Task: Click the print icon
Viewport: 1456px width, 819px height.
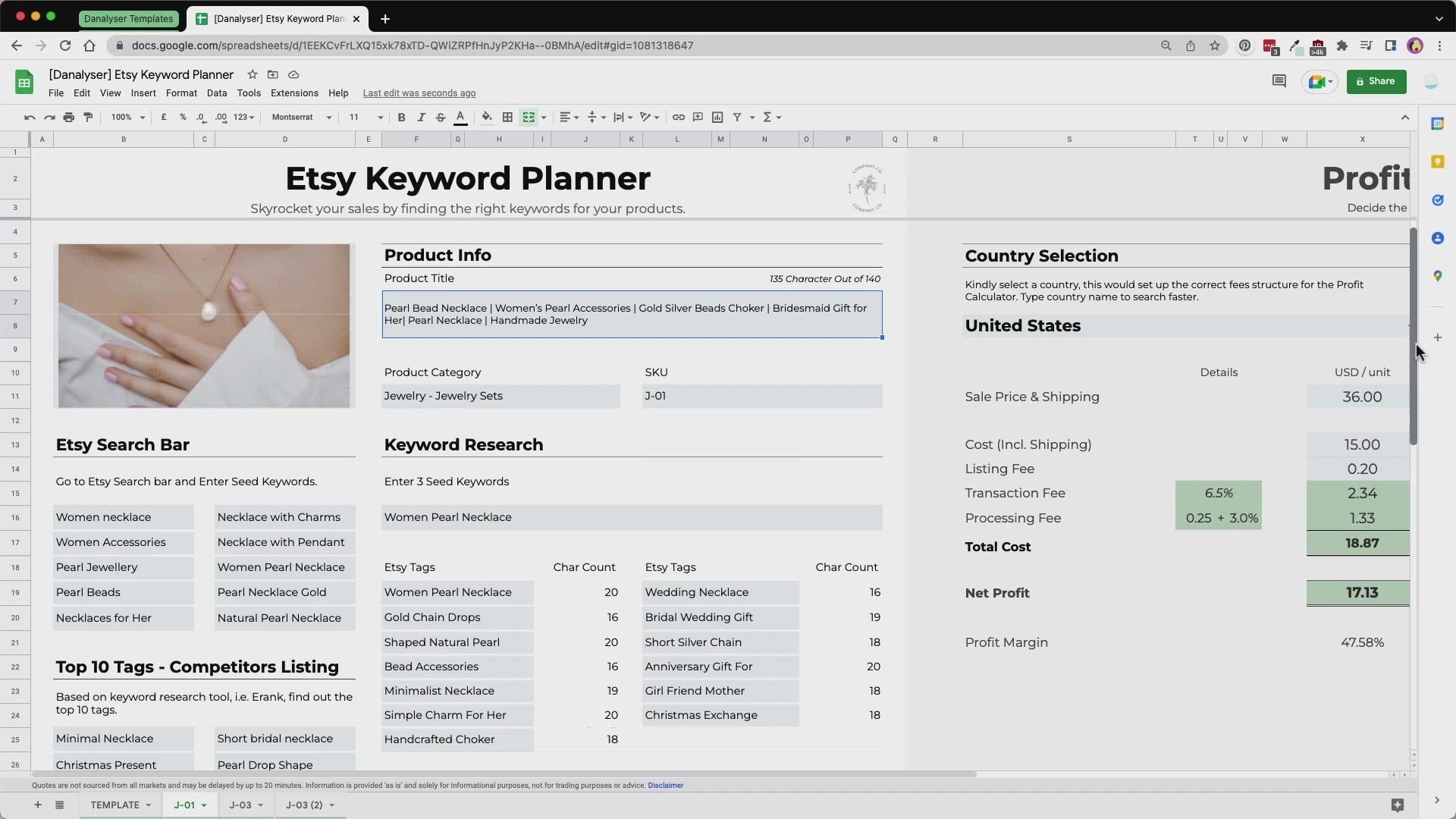Action: pyautogui.click(x=68, y=117)
